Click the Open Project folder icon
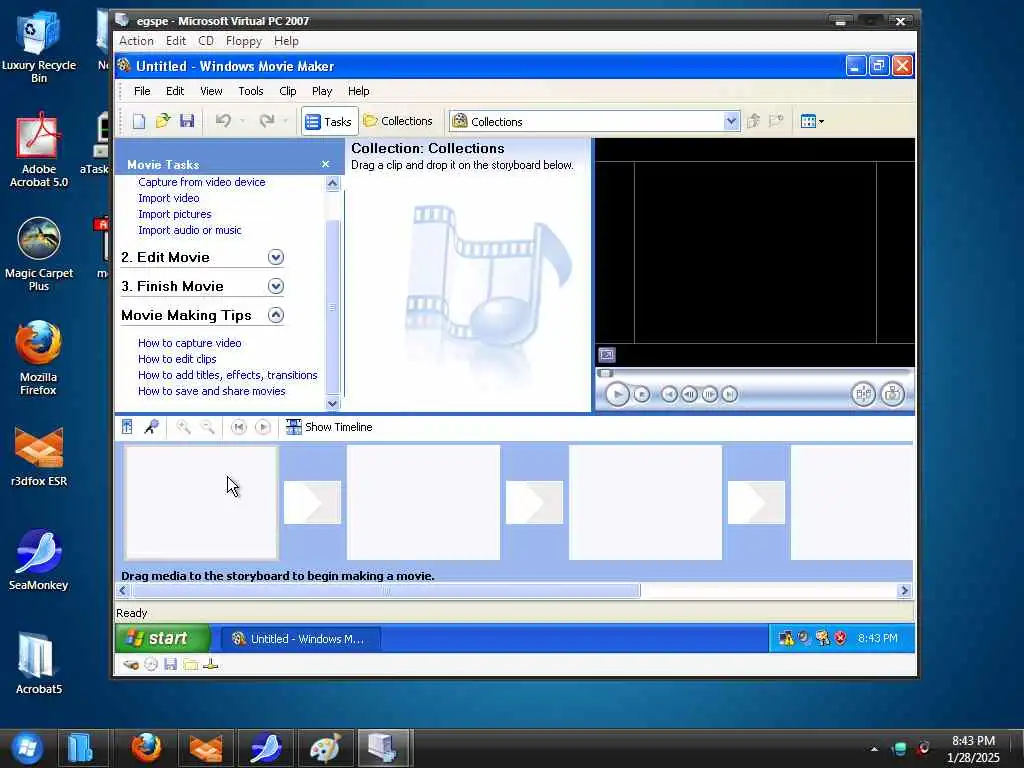 (x=163, y=121)
